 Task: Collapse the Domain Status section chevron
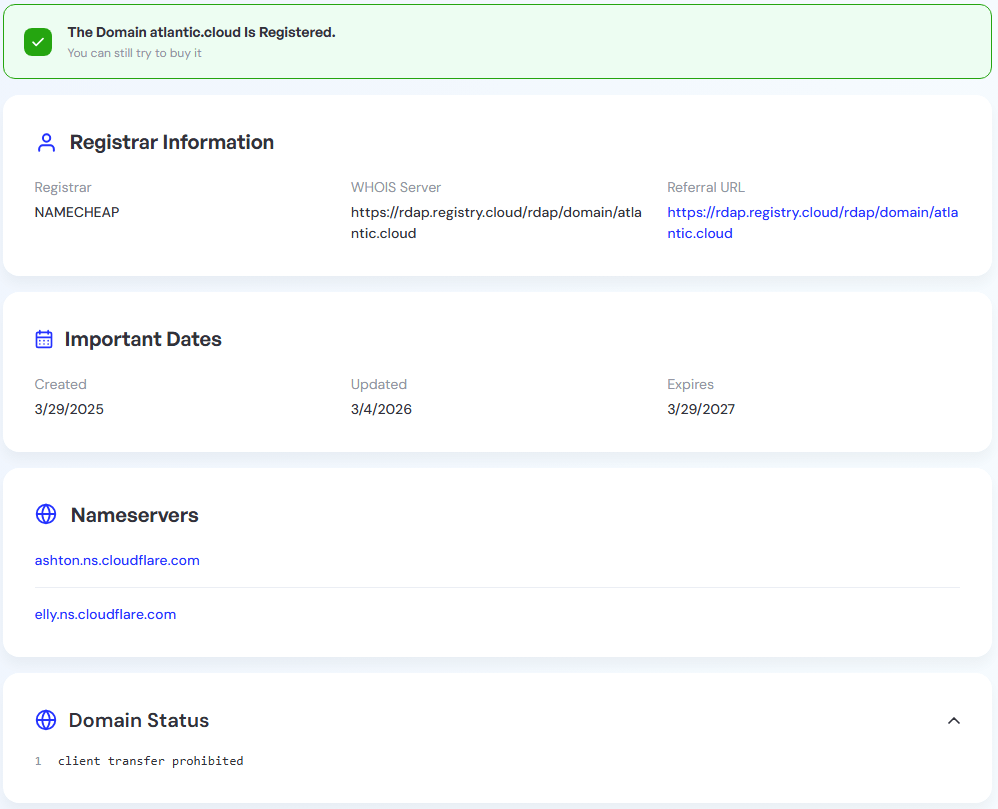[x=953, y=721]
